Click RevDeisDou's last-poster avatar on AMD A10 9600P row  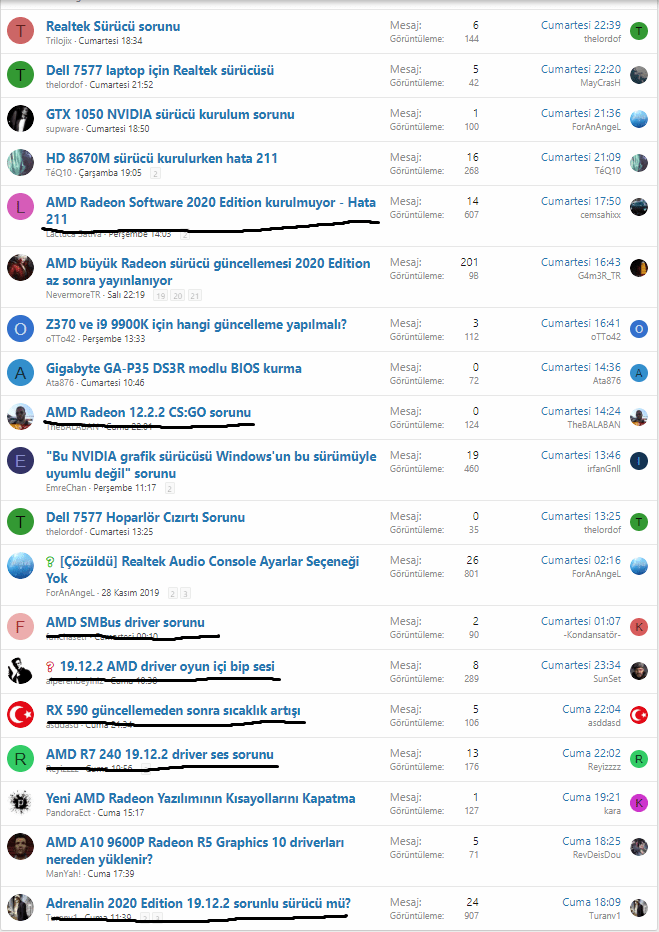(639, 847)
